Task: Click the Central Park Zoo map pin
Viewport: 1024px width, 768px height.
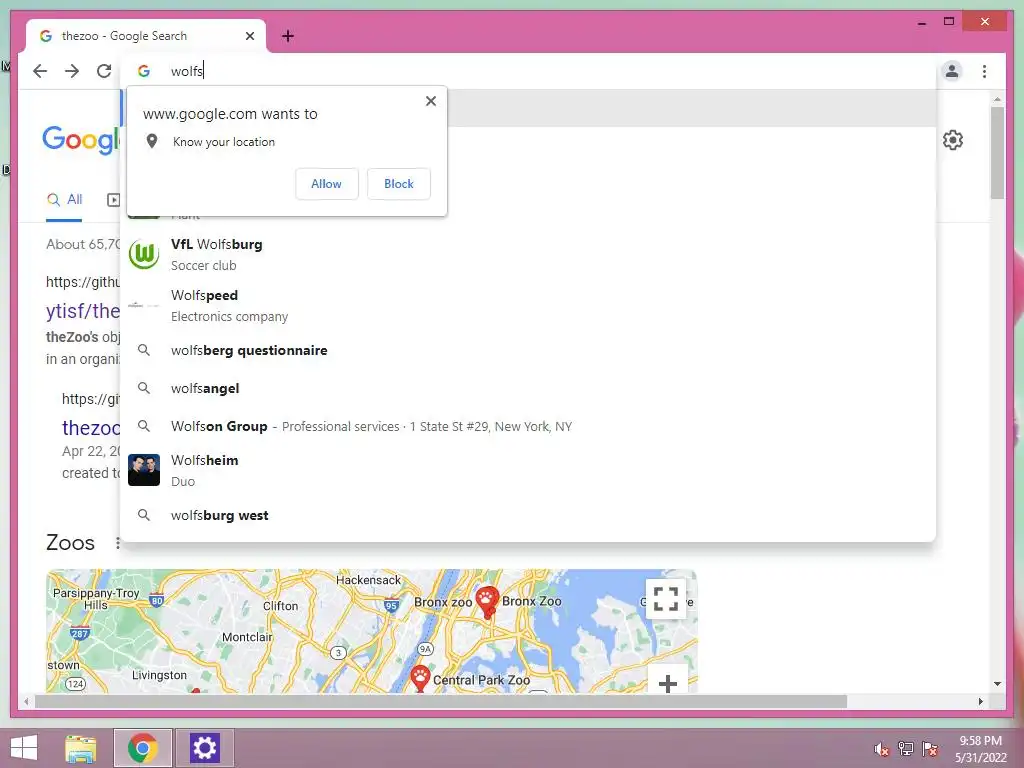Action: (x=420, y=679)
